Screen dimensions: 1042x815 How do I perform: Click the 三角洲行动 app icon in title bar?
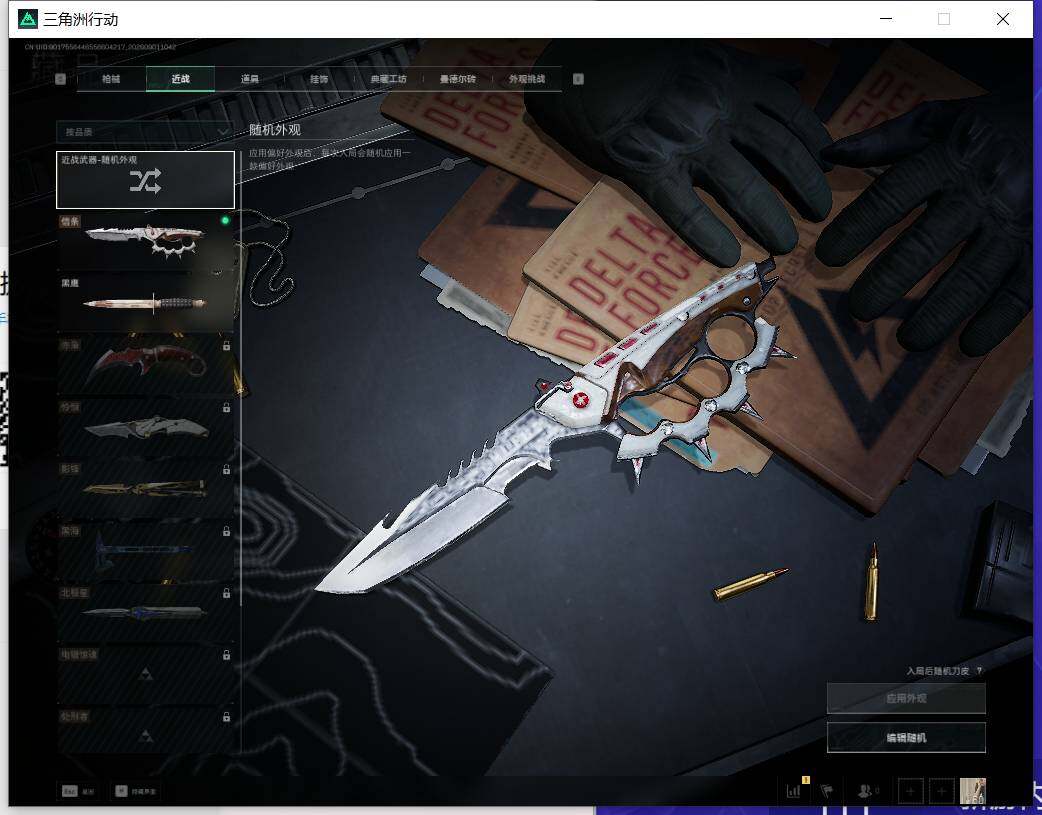(x=27, y=19)
